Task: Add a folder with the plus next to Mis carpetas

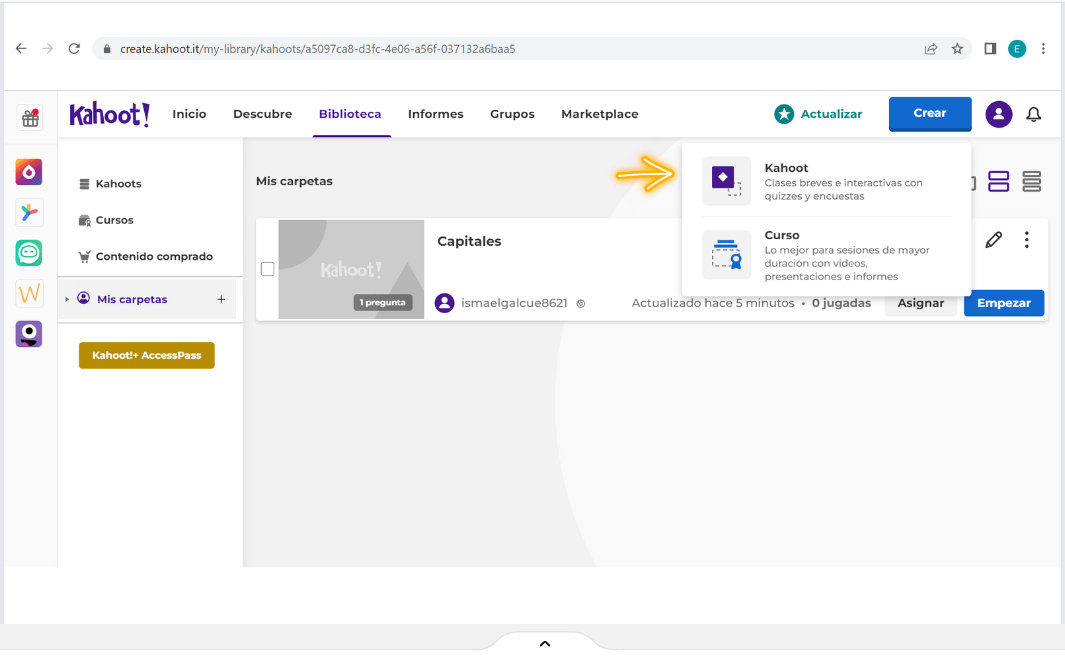Action: (x=221, y=299)
